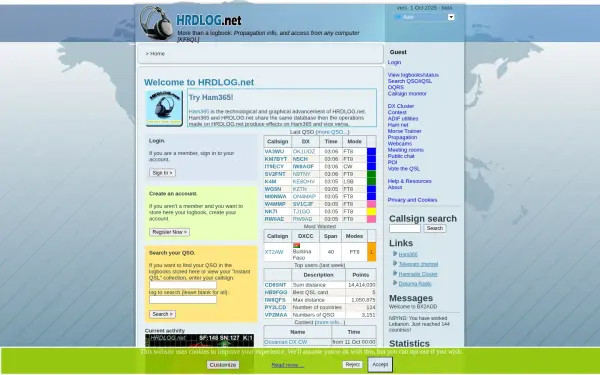Image resolution: width=600 pixels, height=375 pixels.
Task: Click the Current activity propagation banner
Action: 199,341
